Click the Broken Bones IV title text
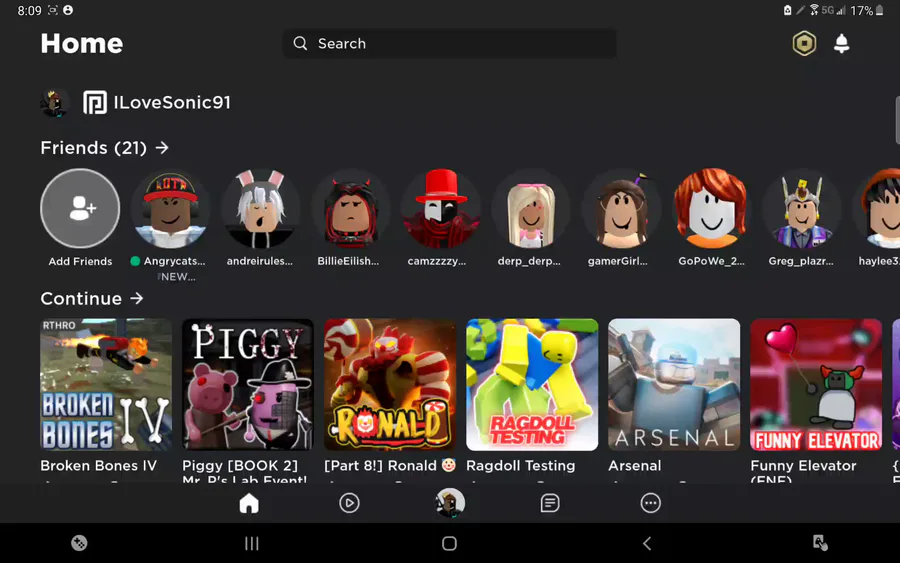 tap(99, 465)
